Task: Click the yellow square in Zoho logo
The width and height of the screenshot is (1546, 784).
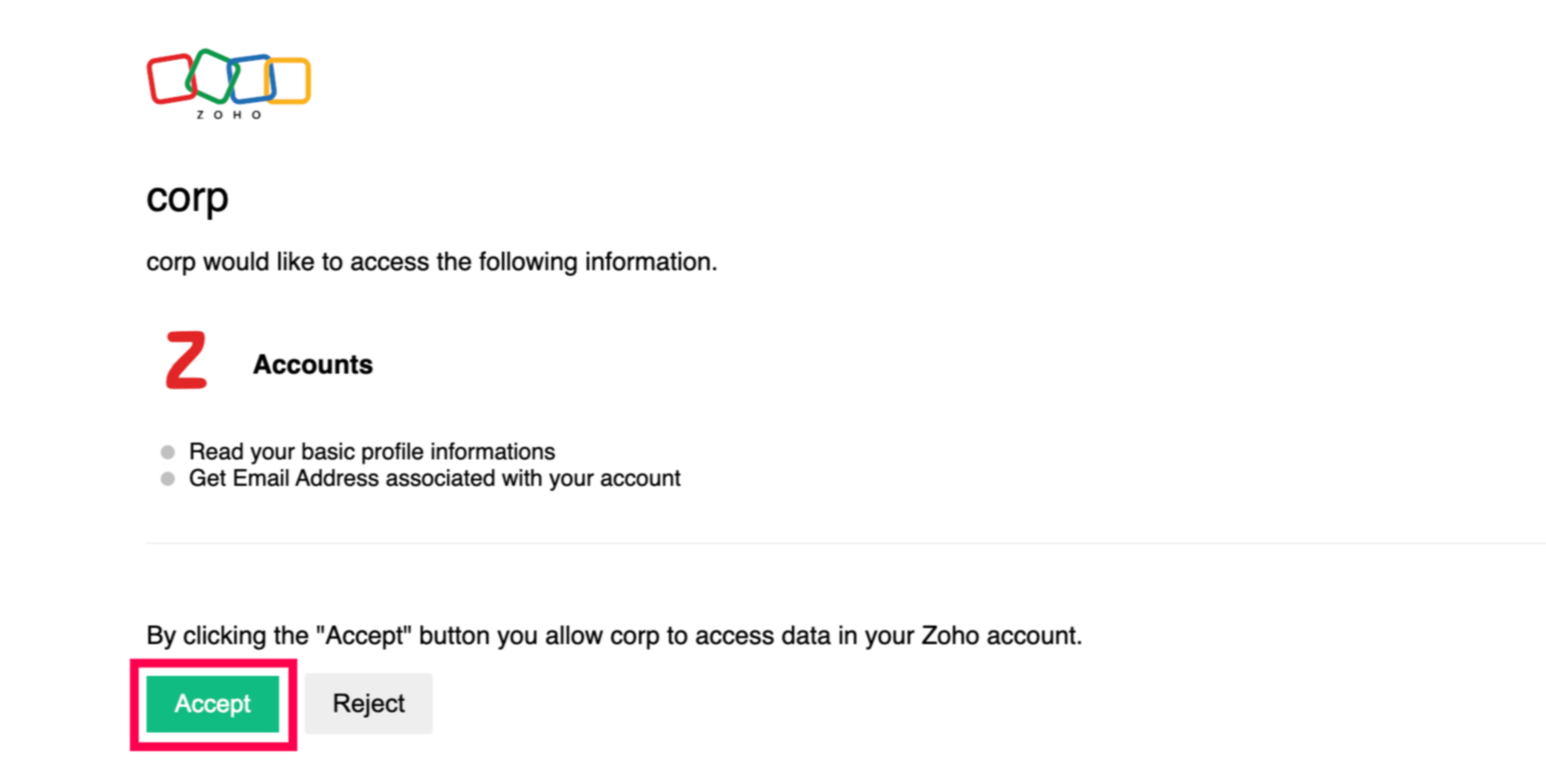Action: (x=290, y=80)
